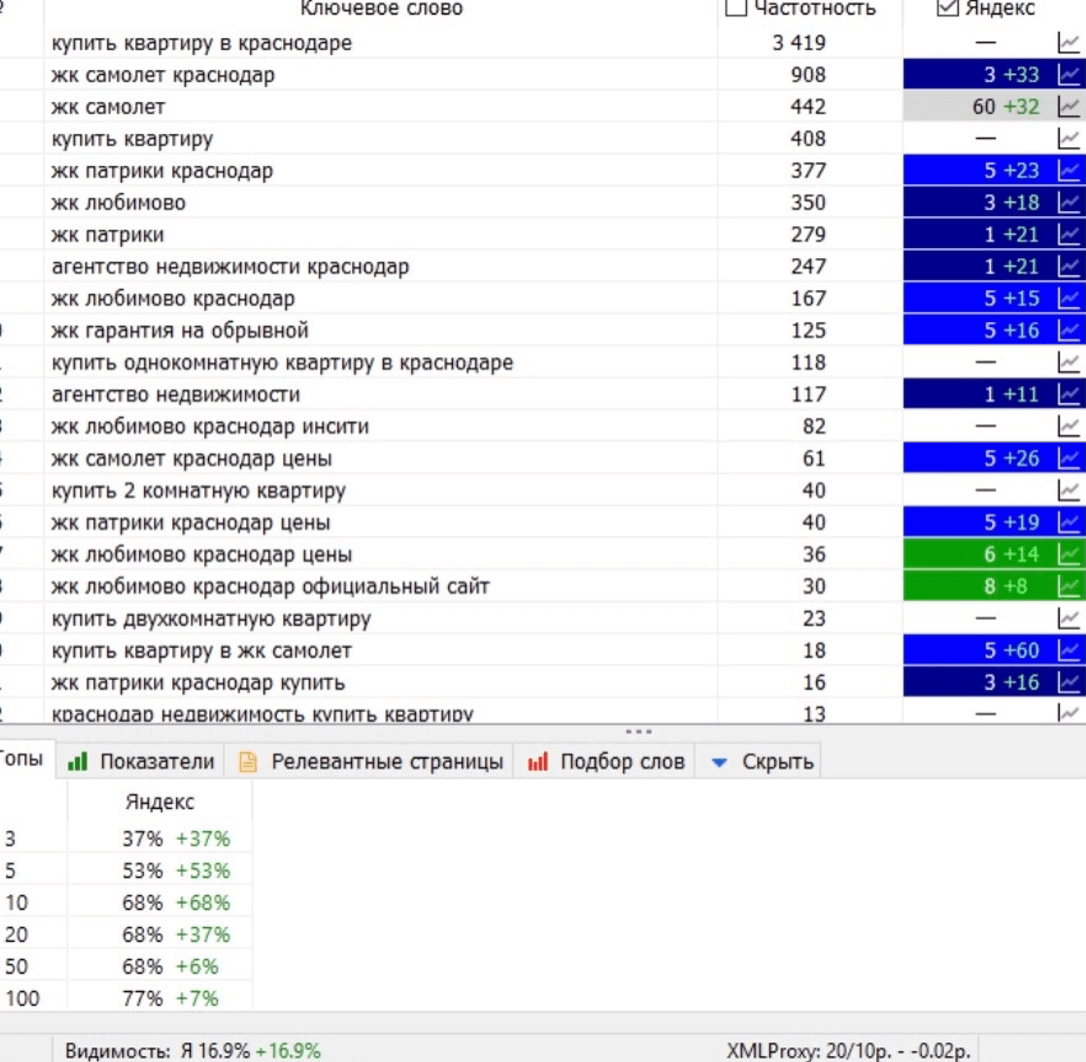Show graph for жк гарантия на обрывной
The width and height of the screenshot is (1086, 1062).
point(1069,330)
